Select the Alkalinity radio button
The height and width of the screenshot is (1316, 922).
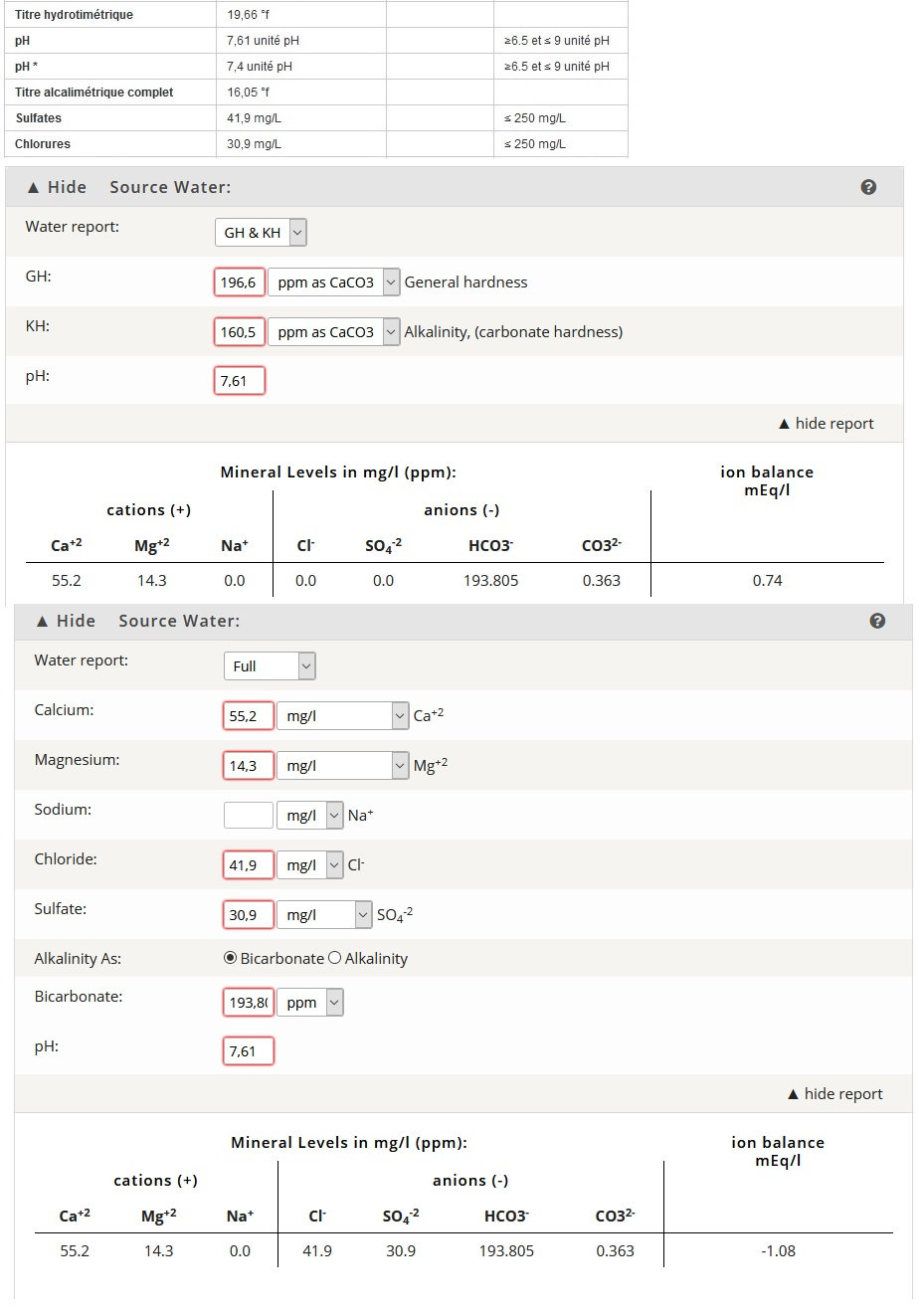point(334,958)
